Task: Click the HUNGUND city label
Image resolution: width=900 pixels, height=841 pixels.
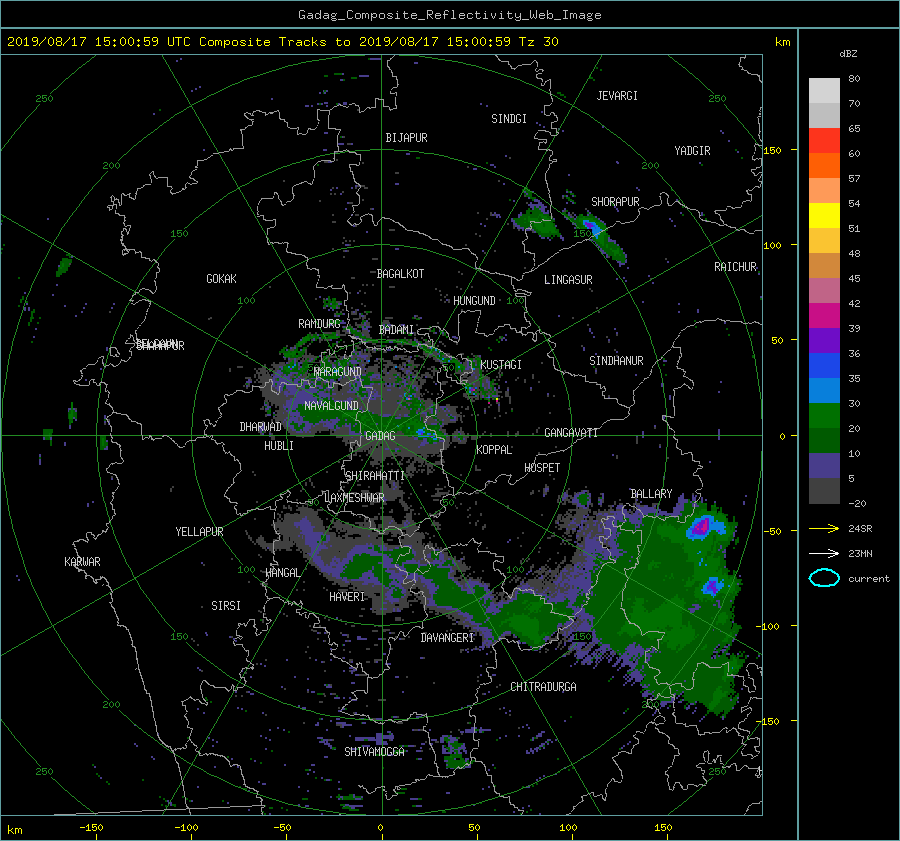Action: pos(474,300)
